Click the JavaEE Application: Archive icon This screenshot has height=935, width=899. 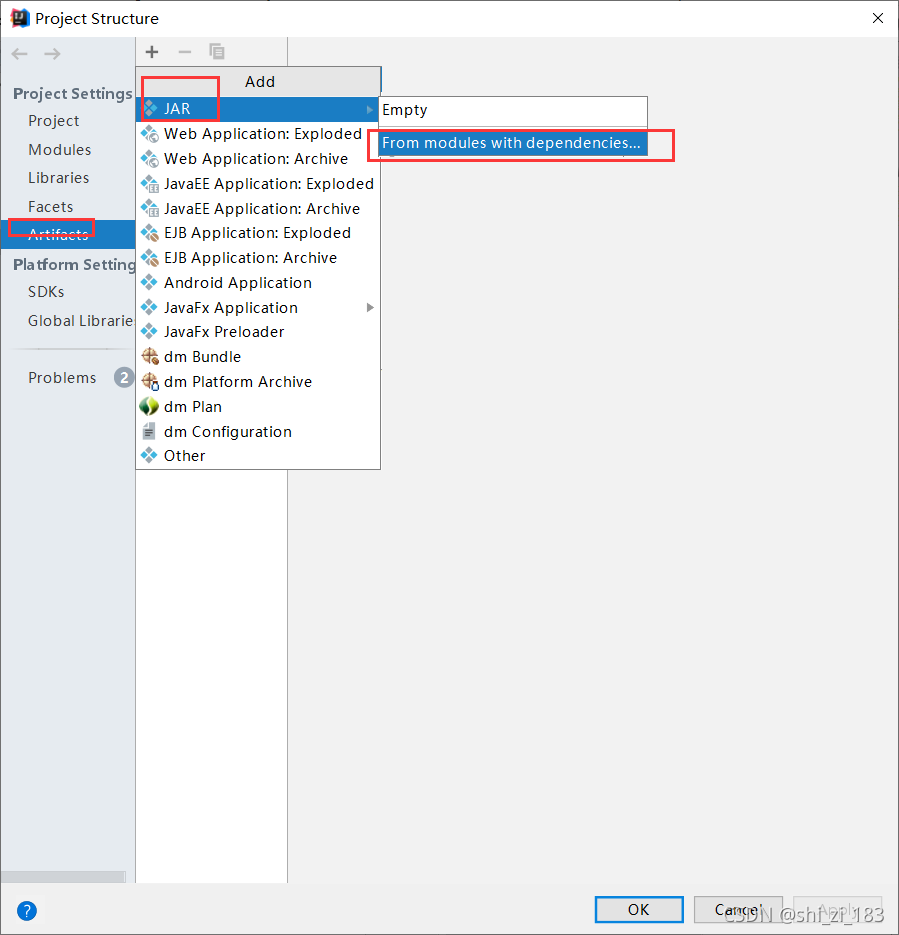coord(150,209)
